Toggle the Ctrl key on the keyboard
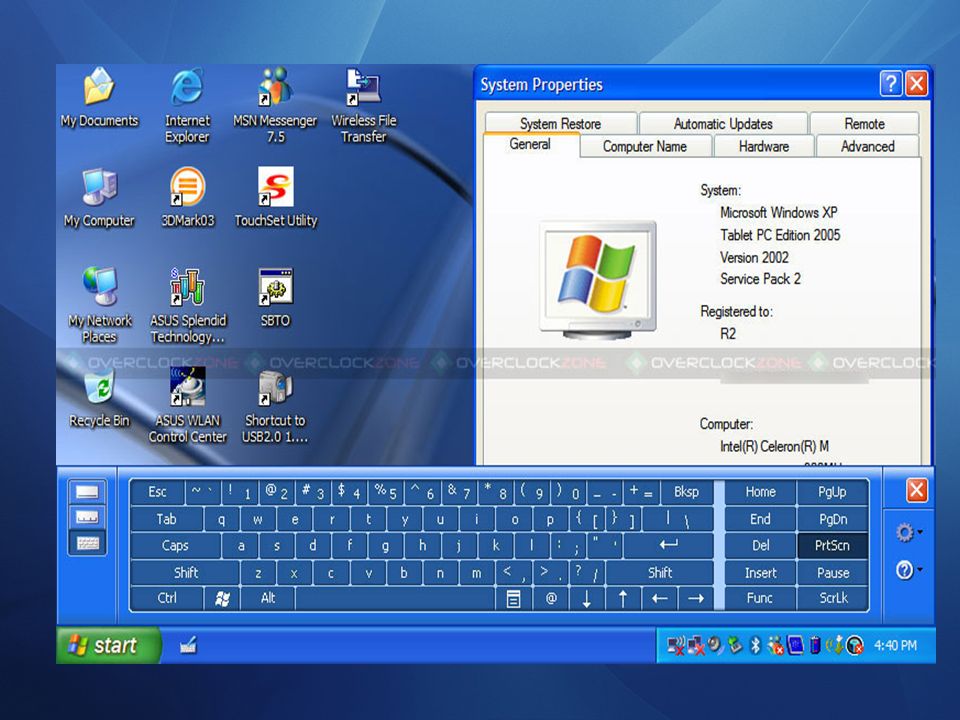Viewport: 960px width, 720px height. click(x=167, y=598)
